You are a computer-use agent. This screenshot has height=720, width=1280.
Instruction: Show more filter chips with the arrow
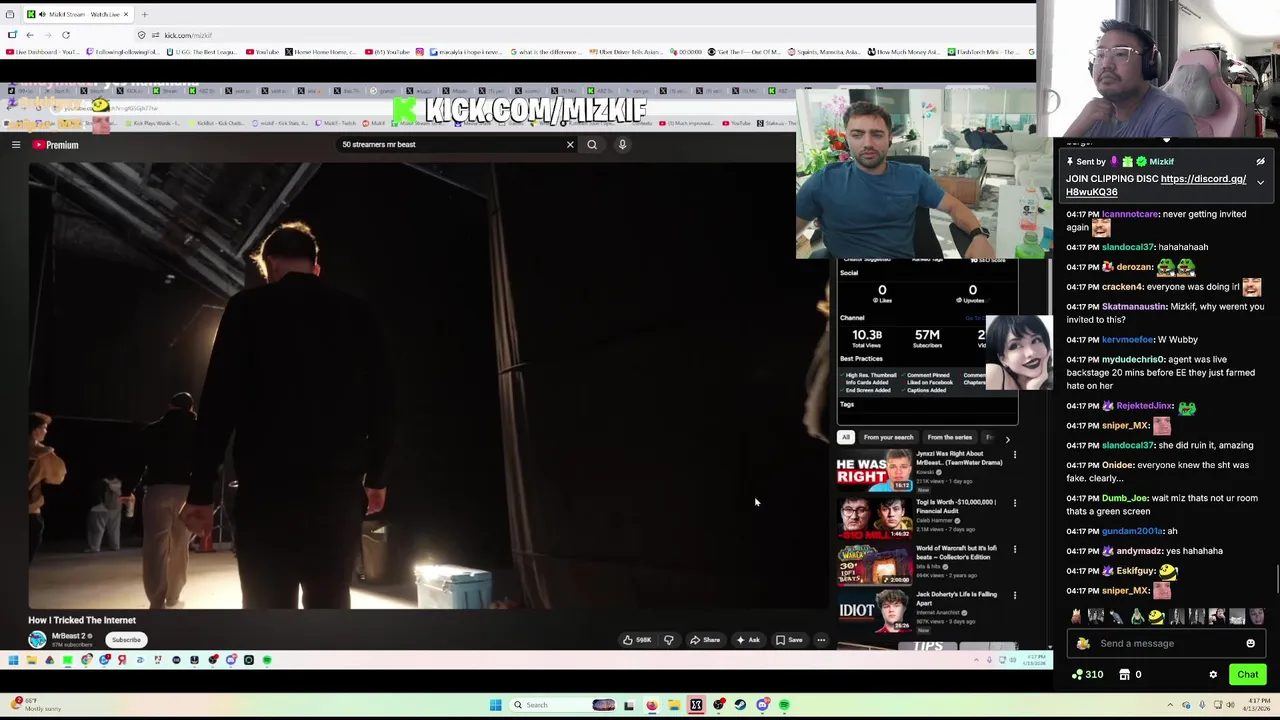click(x=1007, y=438)
